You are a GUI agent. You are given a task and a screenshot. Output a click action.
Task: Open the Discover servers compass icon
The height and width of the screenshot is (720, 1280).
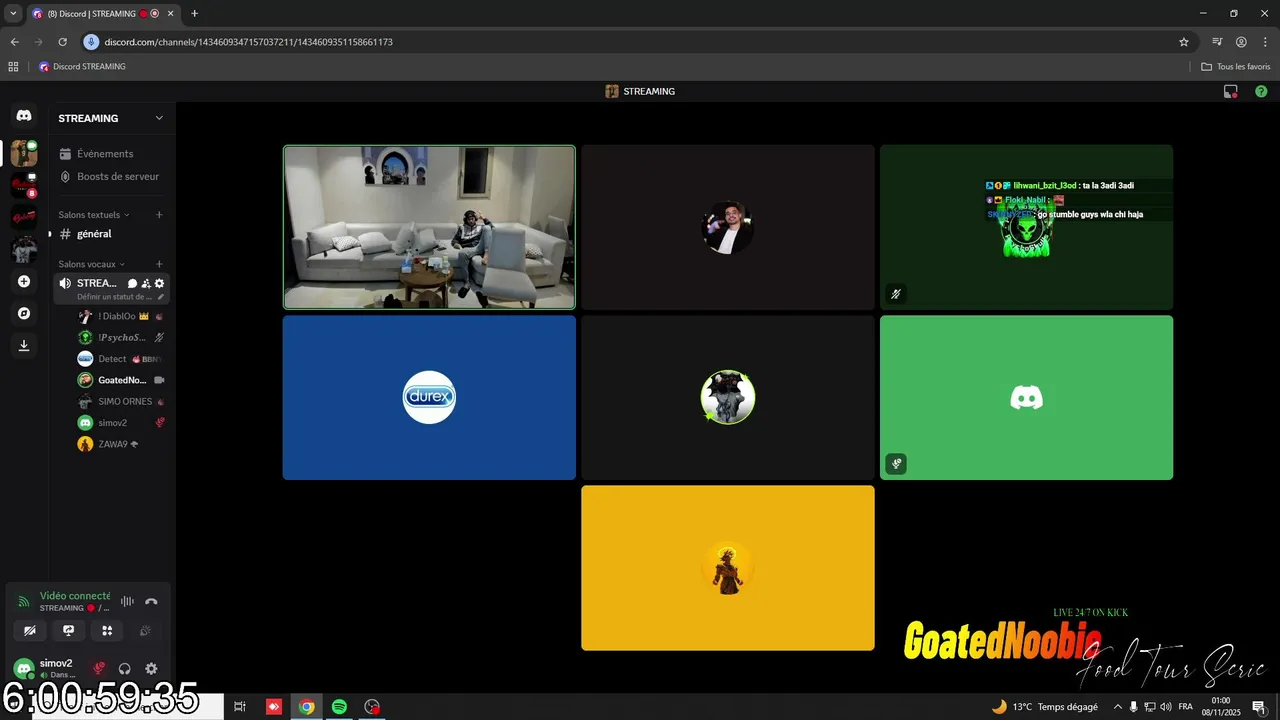tap(24, 313)
